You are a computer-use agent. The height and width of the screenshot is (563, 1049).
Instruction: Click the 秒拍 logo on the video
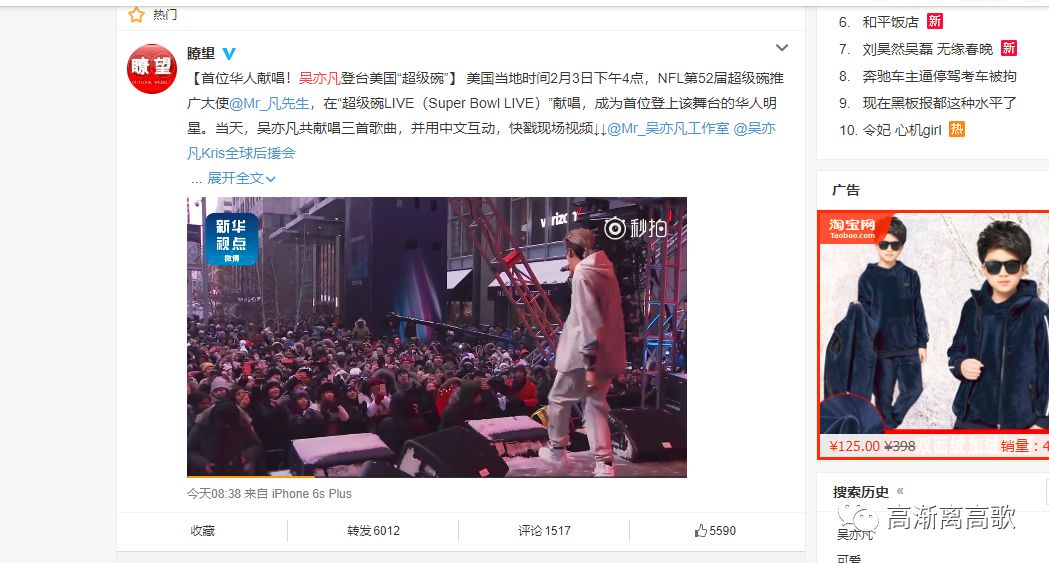[635, 228]
